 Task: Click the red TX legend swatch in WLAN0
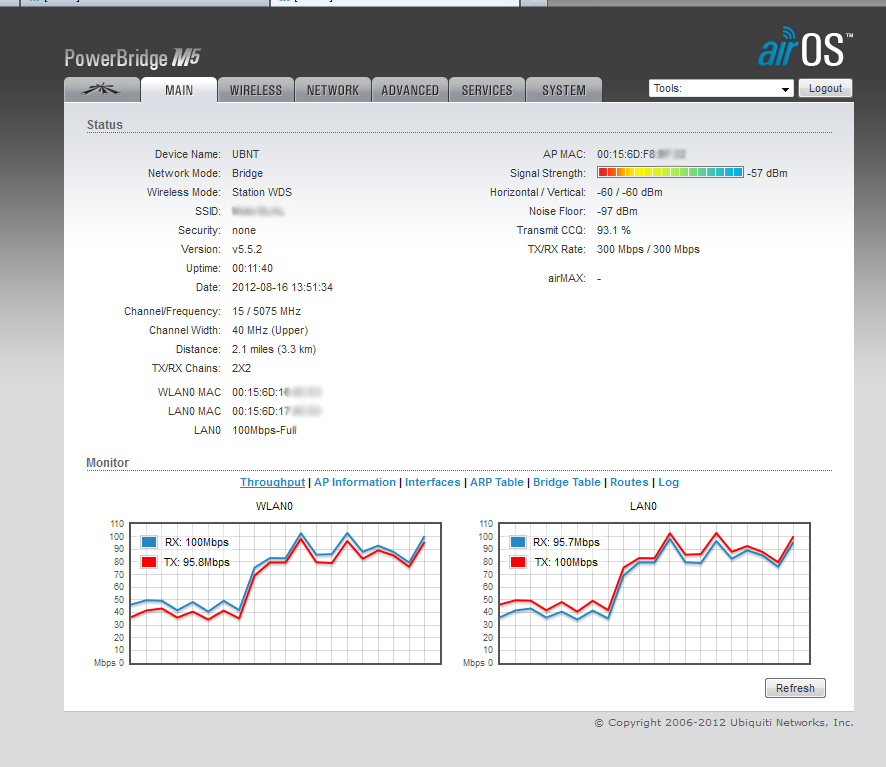point(149,562)
